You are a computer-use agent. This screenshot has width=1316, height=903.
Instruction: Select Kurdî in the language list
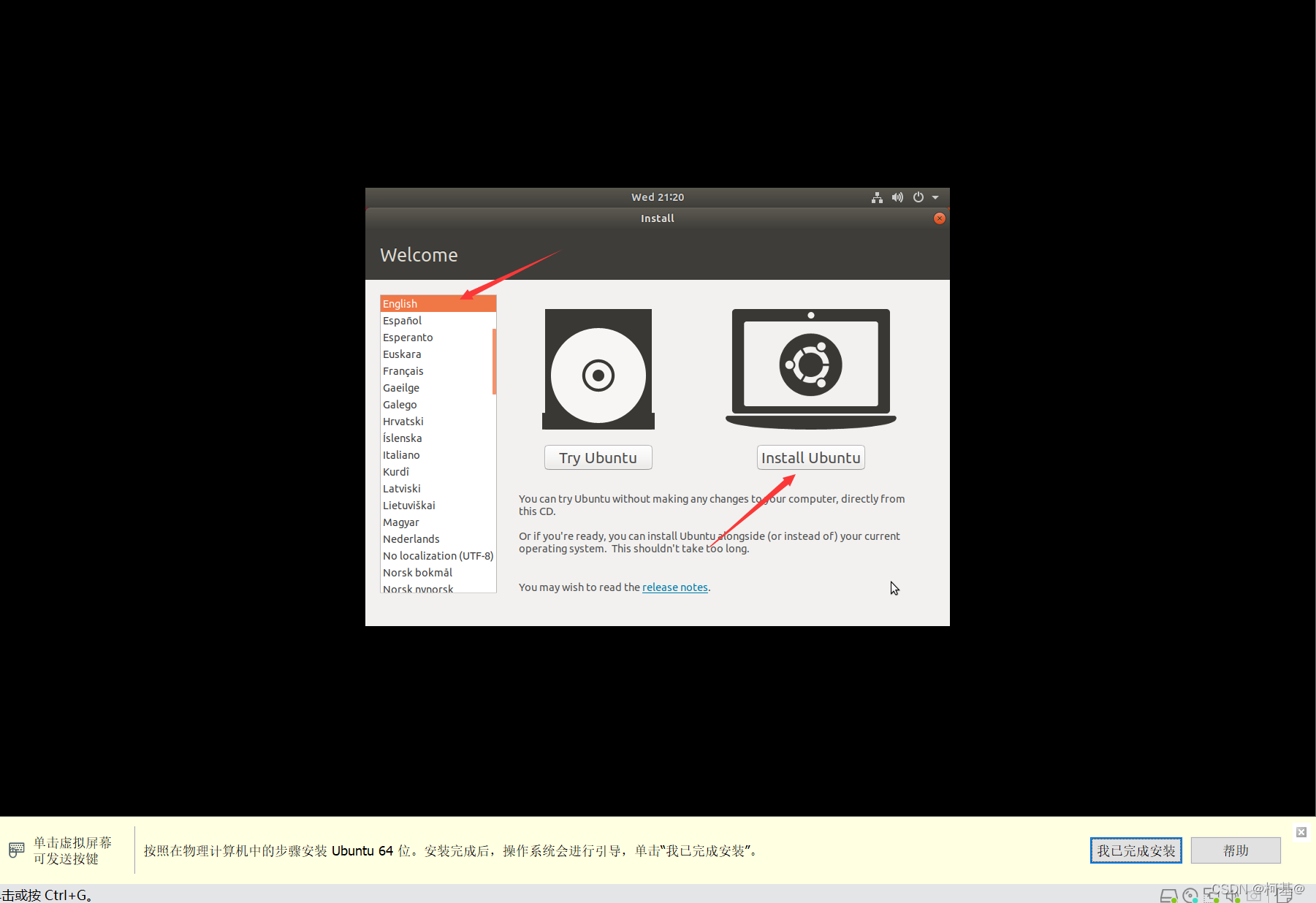click(x=438, y=472)
